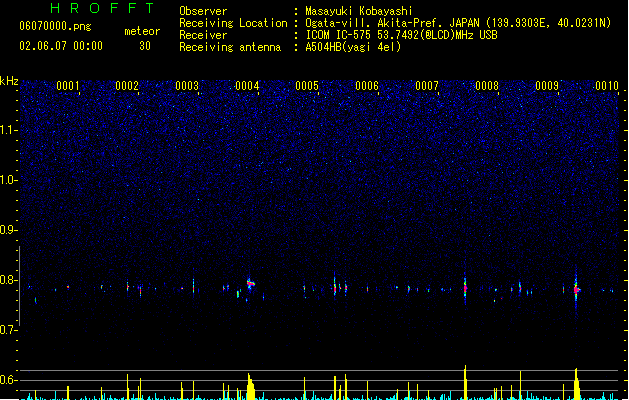Click time marker 0001

point(68,86)
